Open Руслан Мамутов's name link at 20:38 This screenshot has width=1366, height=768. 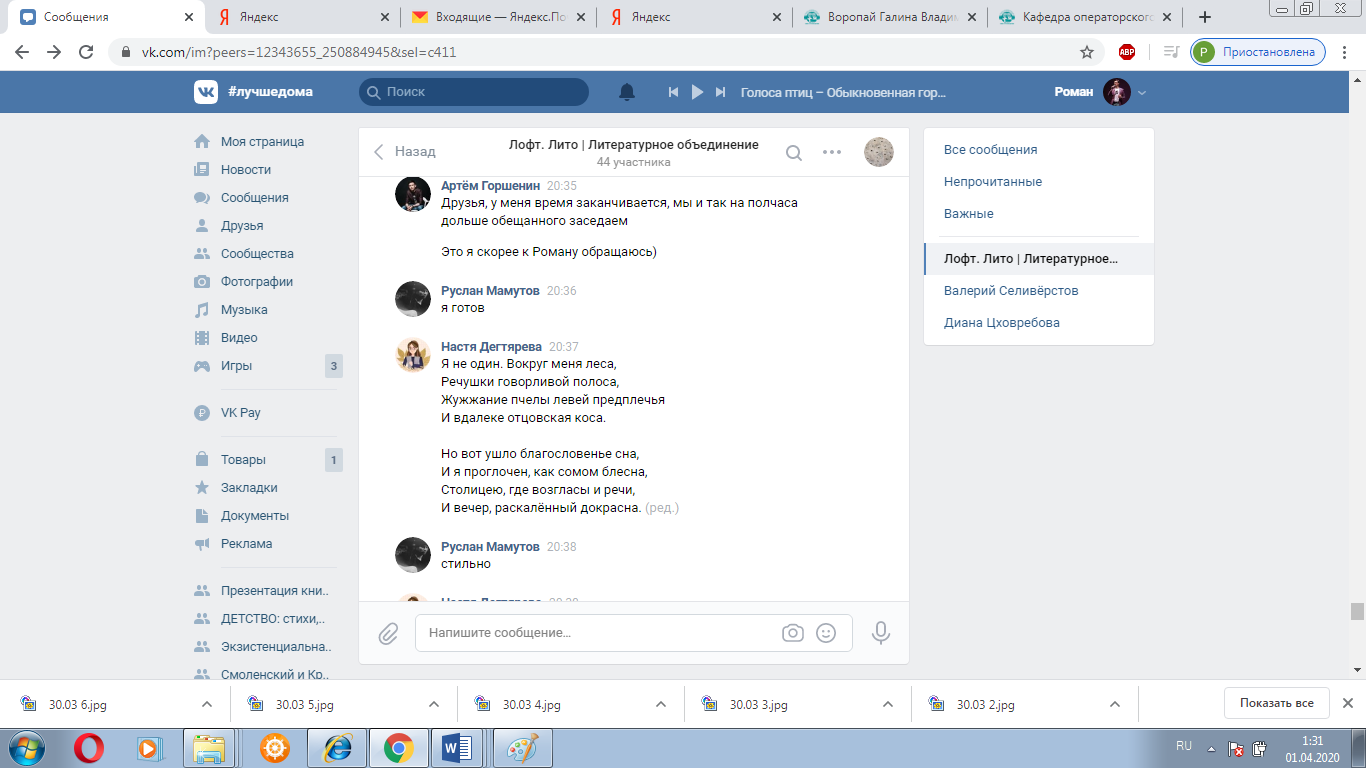[x=490, y=547]
